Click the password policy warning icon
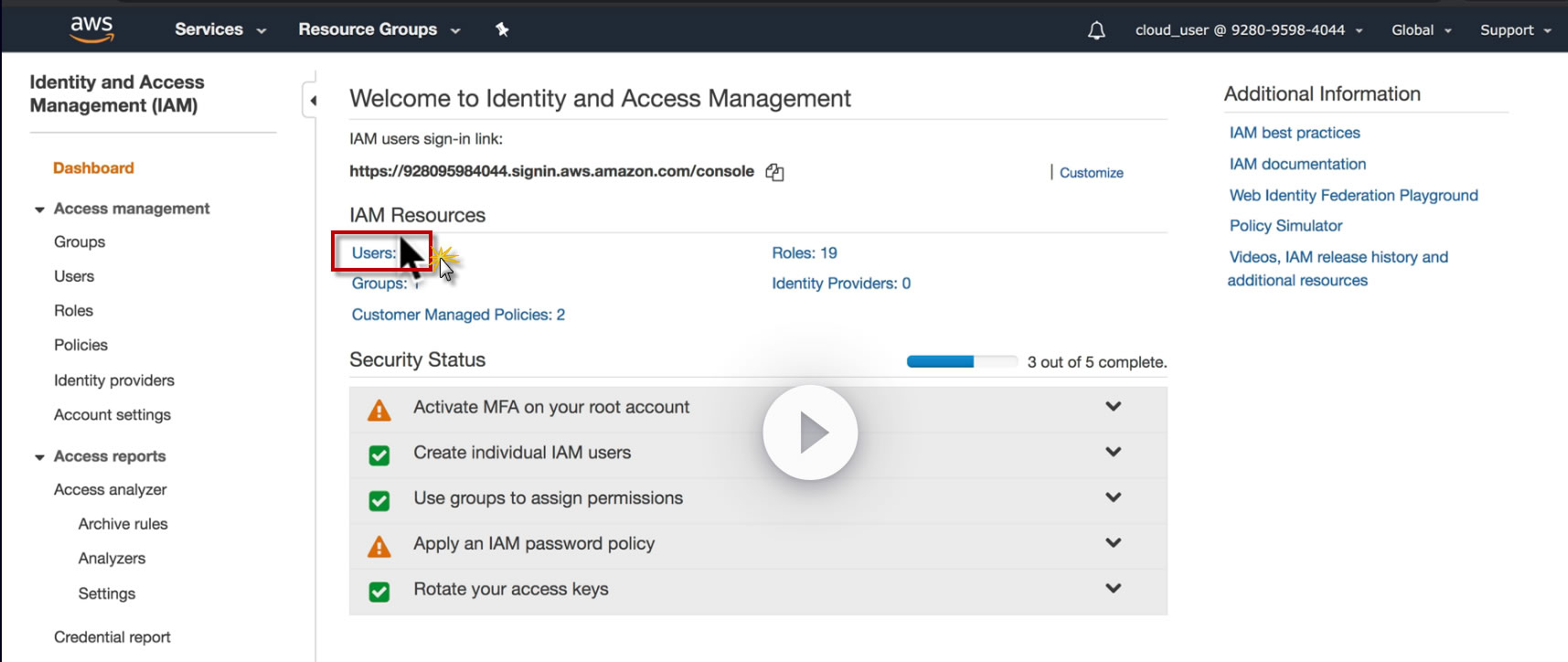 (379, 547)
